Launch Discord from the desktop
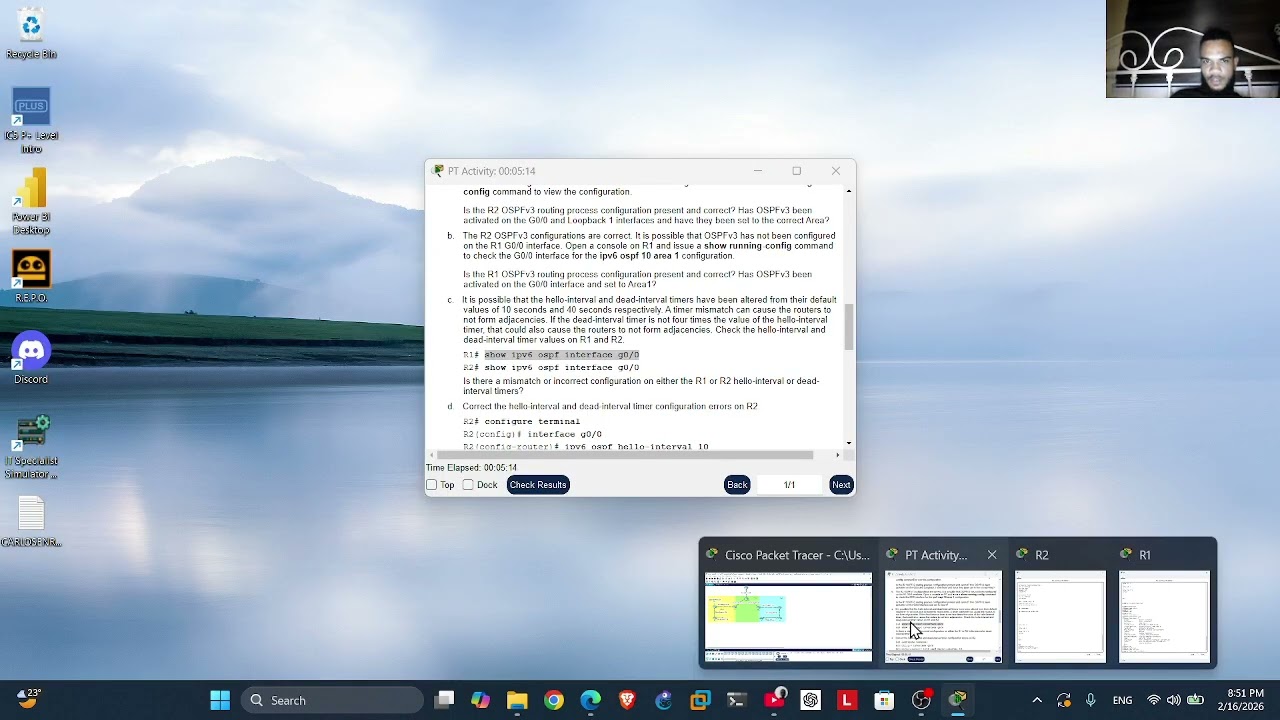Screen dimensions: 1280x720 pos(31,358)
